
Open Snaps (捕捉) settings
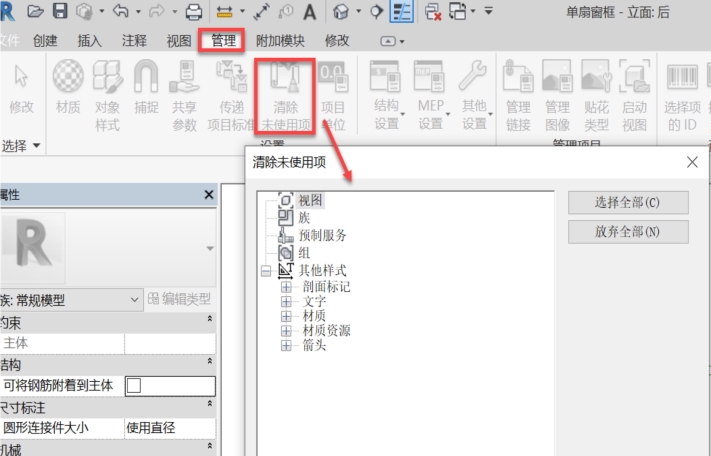tap(146, 86)
